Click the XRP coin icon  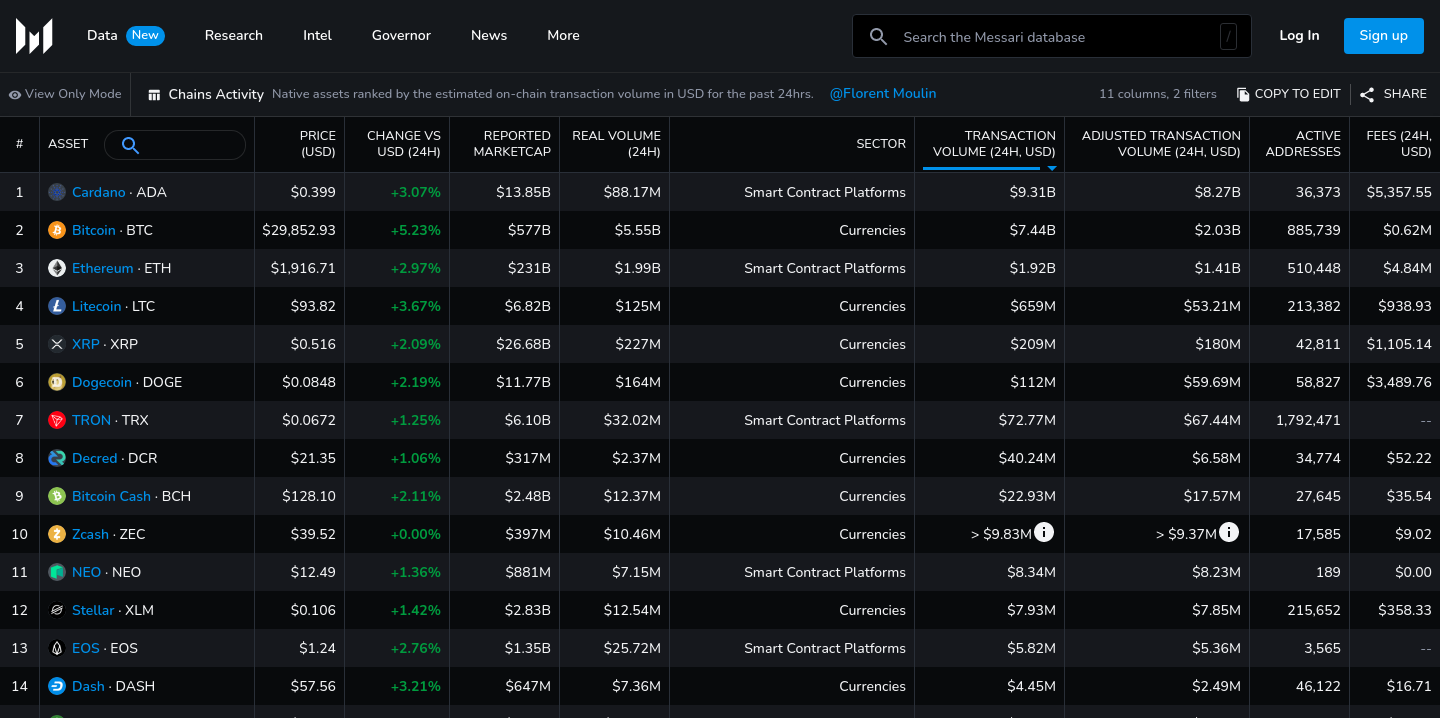tap(57, 344)
